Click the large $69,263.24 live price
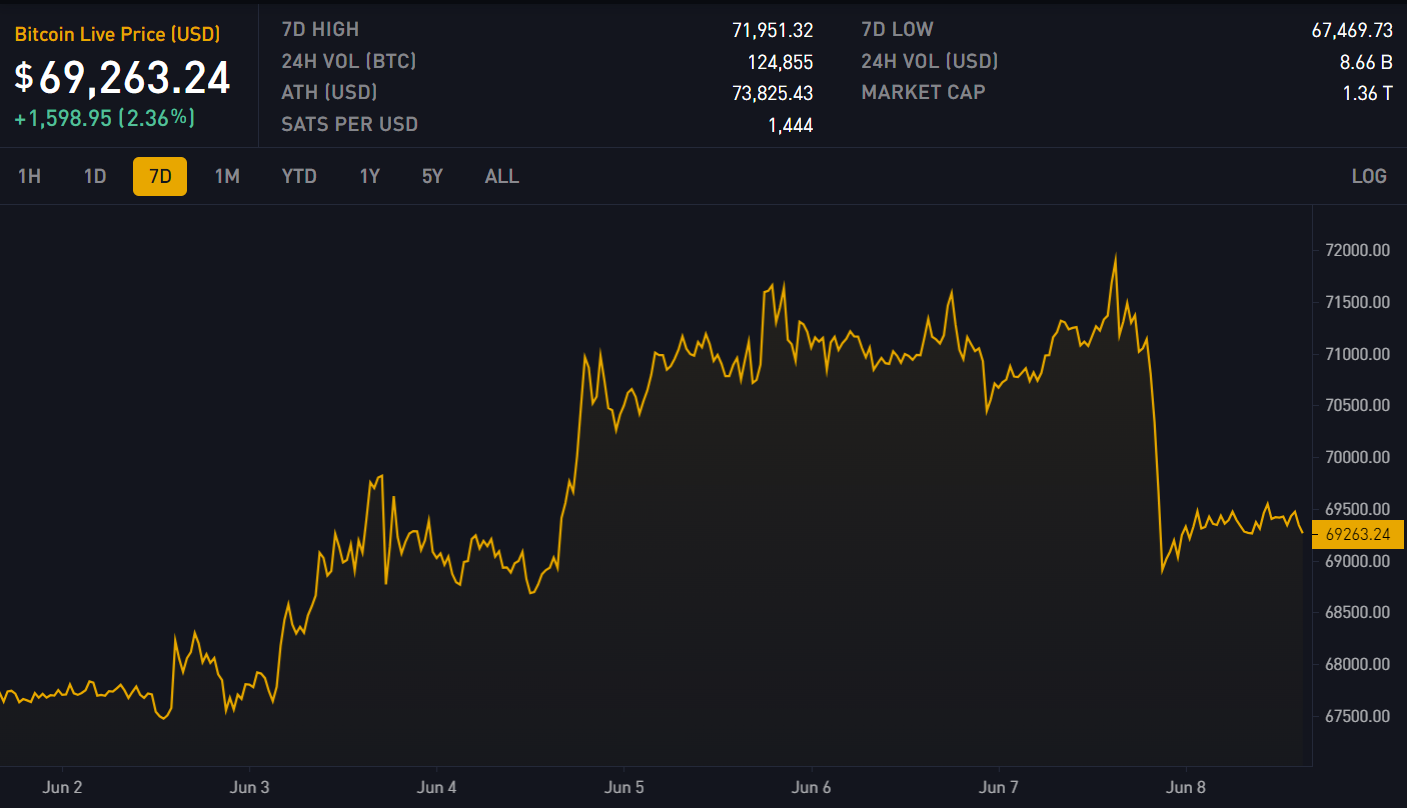 coord(123,78)
